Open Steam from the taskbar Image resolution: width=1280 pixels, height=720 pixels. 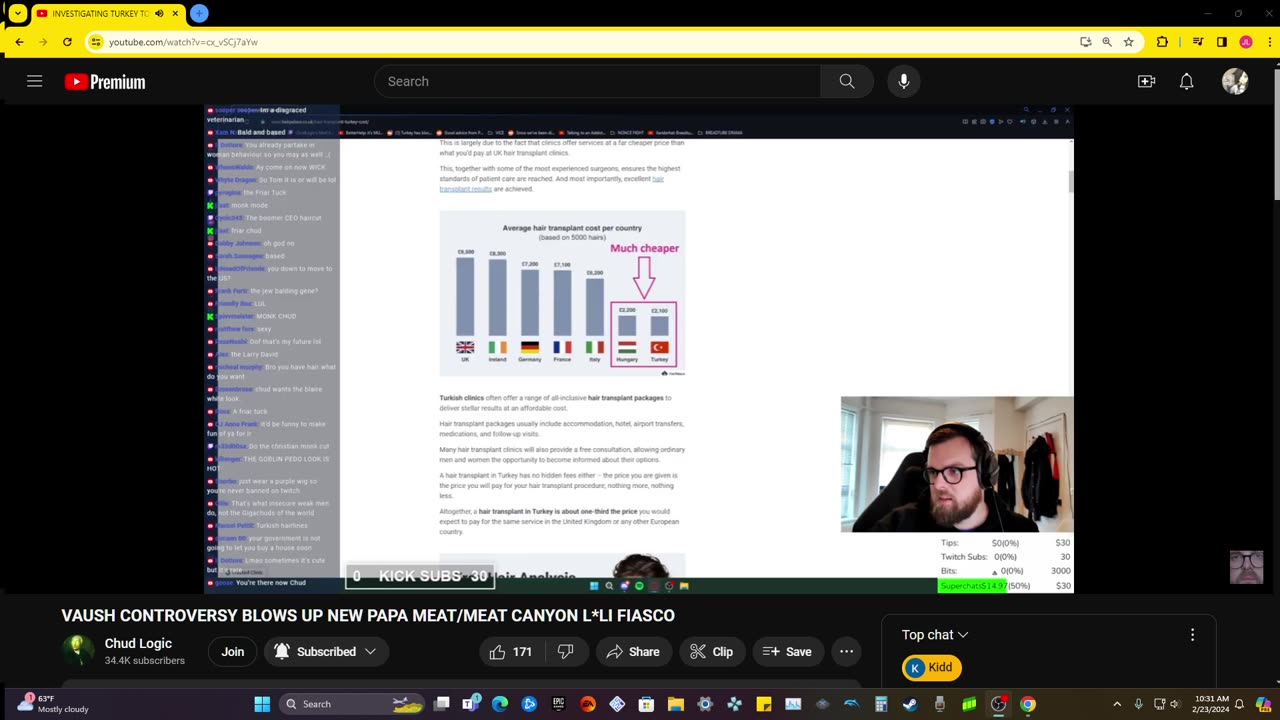point(910,704)
